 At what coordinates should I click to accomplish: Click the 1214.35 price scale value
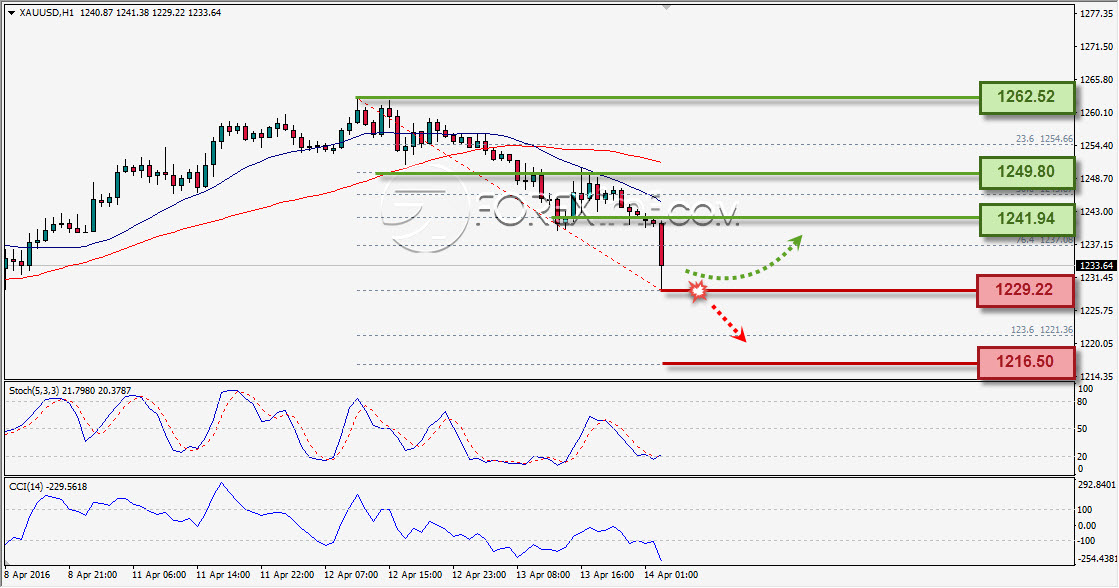(1097, 376)
